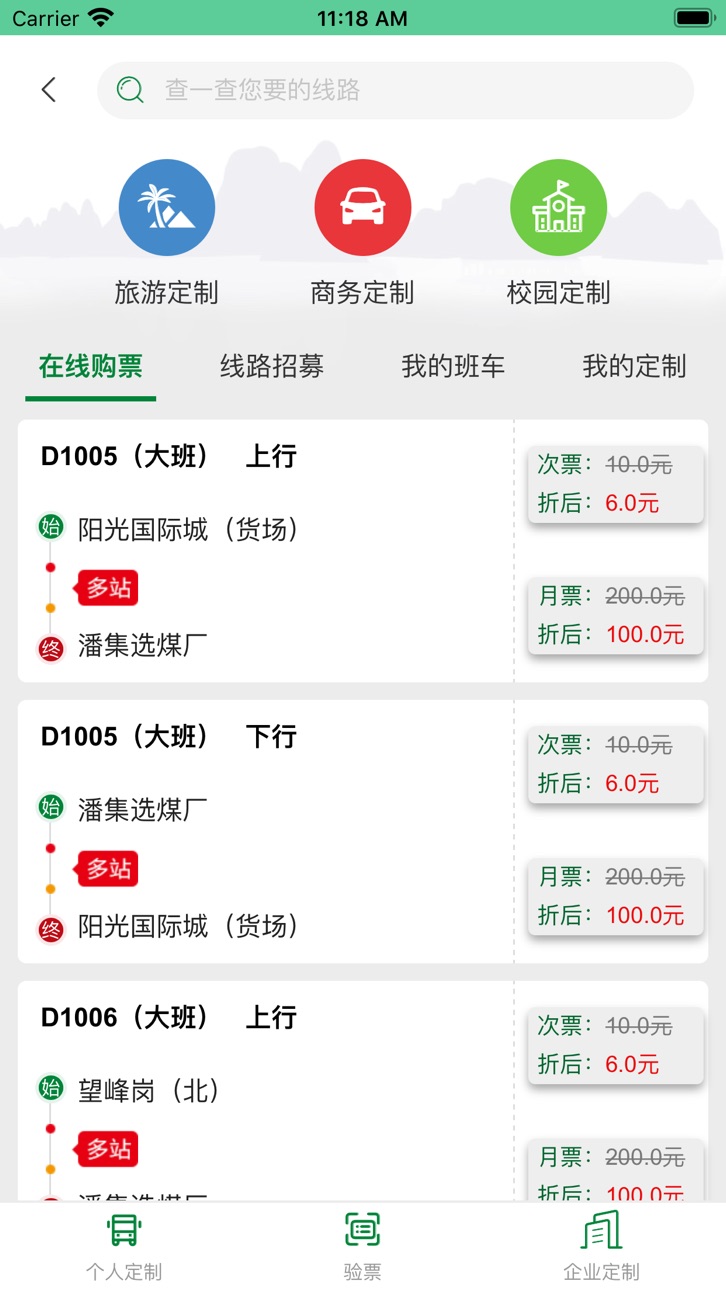Expand 多站 stops on D1005 上行
Screen dimensions: 726x1290
point(108,588)
